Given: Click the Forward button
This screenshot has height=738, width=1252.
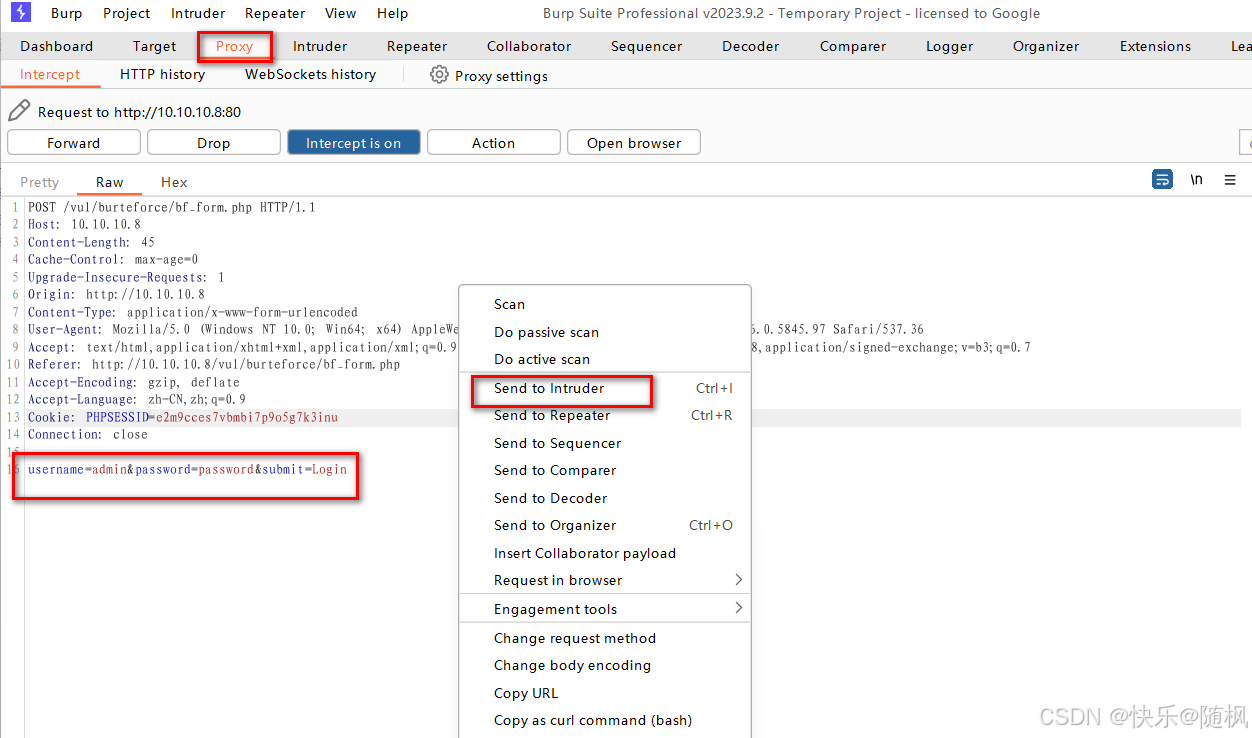Looking at the screenshot, I should pos(74,143).
